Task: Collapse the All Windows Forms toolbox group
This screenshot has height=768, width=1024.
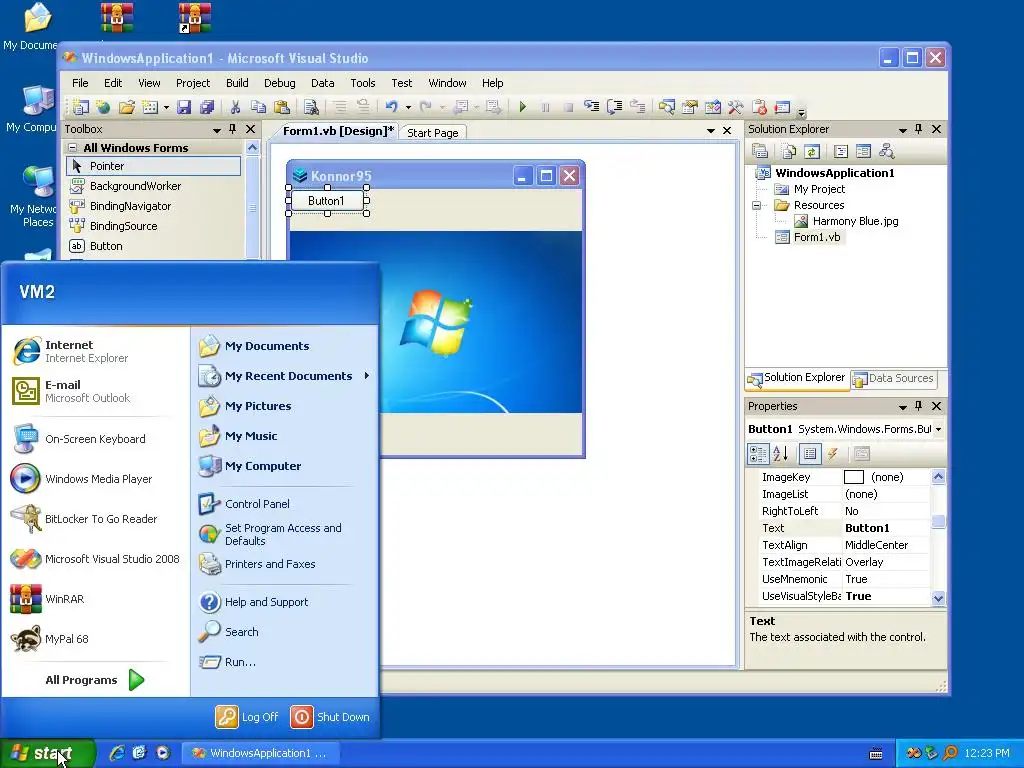Action: point(73,148)
